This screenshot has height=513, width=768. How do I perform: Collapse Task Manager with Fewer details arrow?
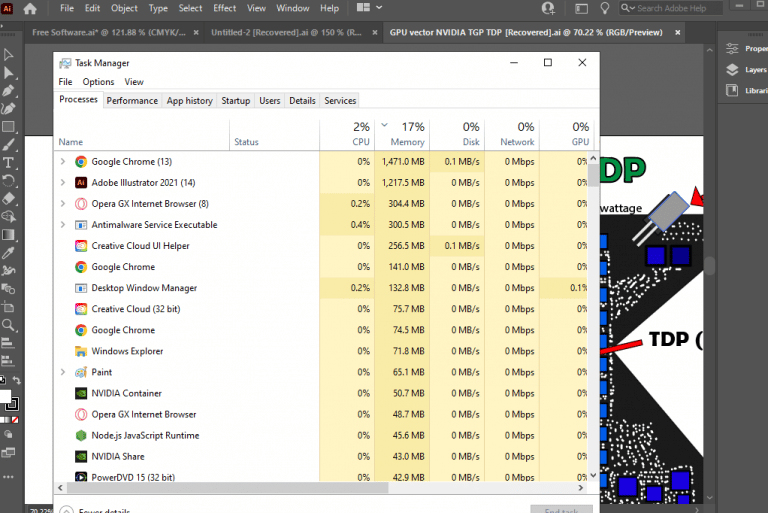click(x=66, y=510)
